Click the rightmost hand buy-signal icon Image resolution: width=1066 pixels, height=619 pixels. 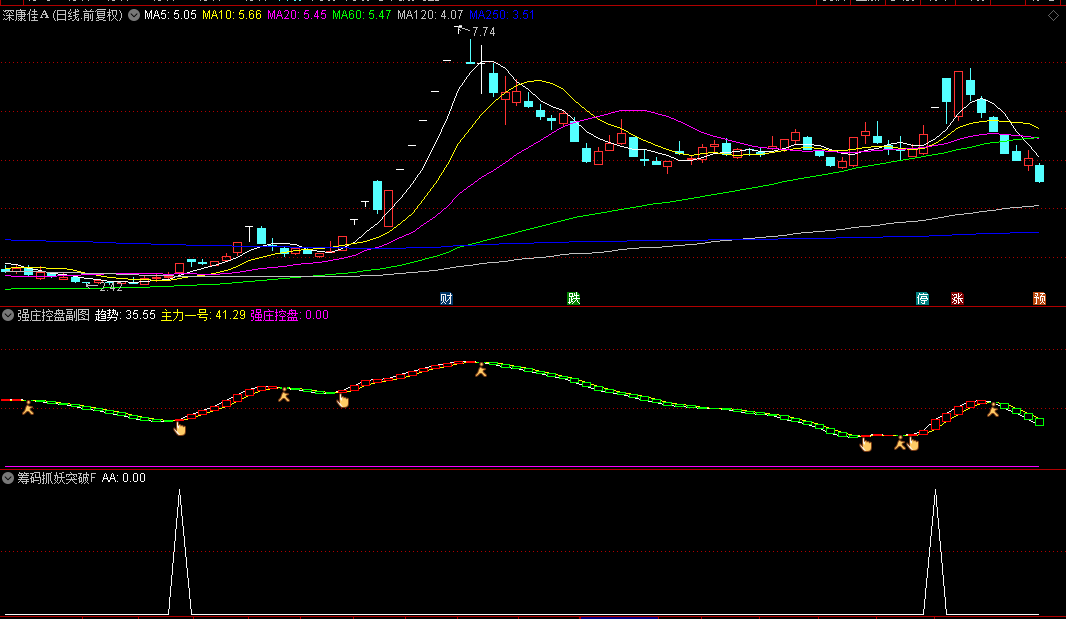click(x=913, y=444)
